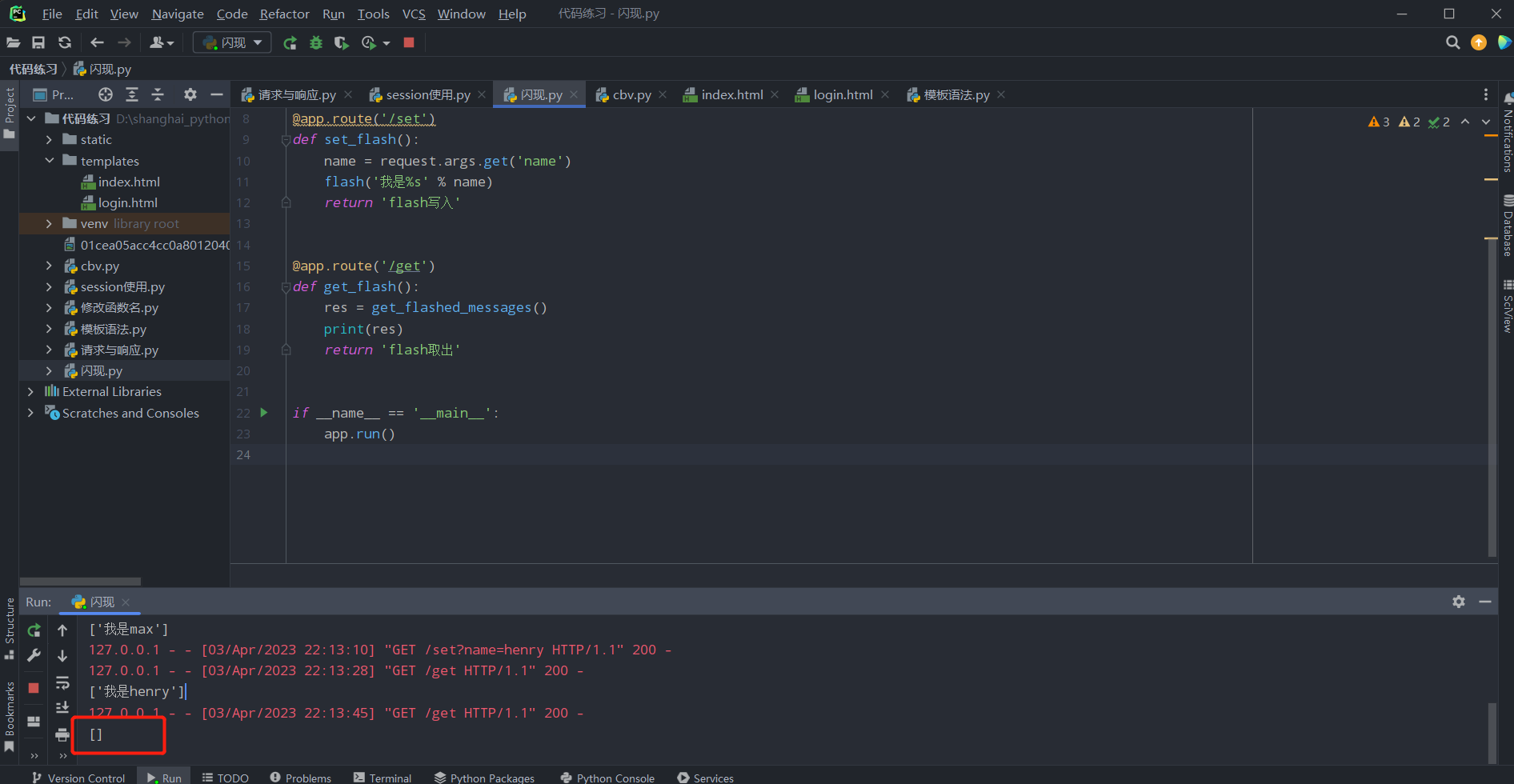Toggle the Database tool window
The height and width of the screenshot is (784, 1514).
point(1508,225)
